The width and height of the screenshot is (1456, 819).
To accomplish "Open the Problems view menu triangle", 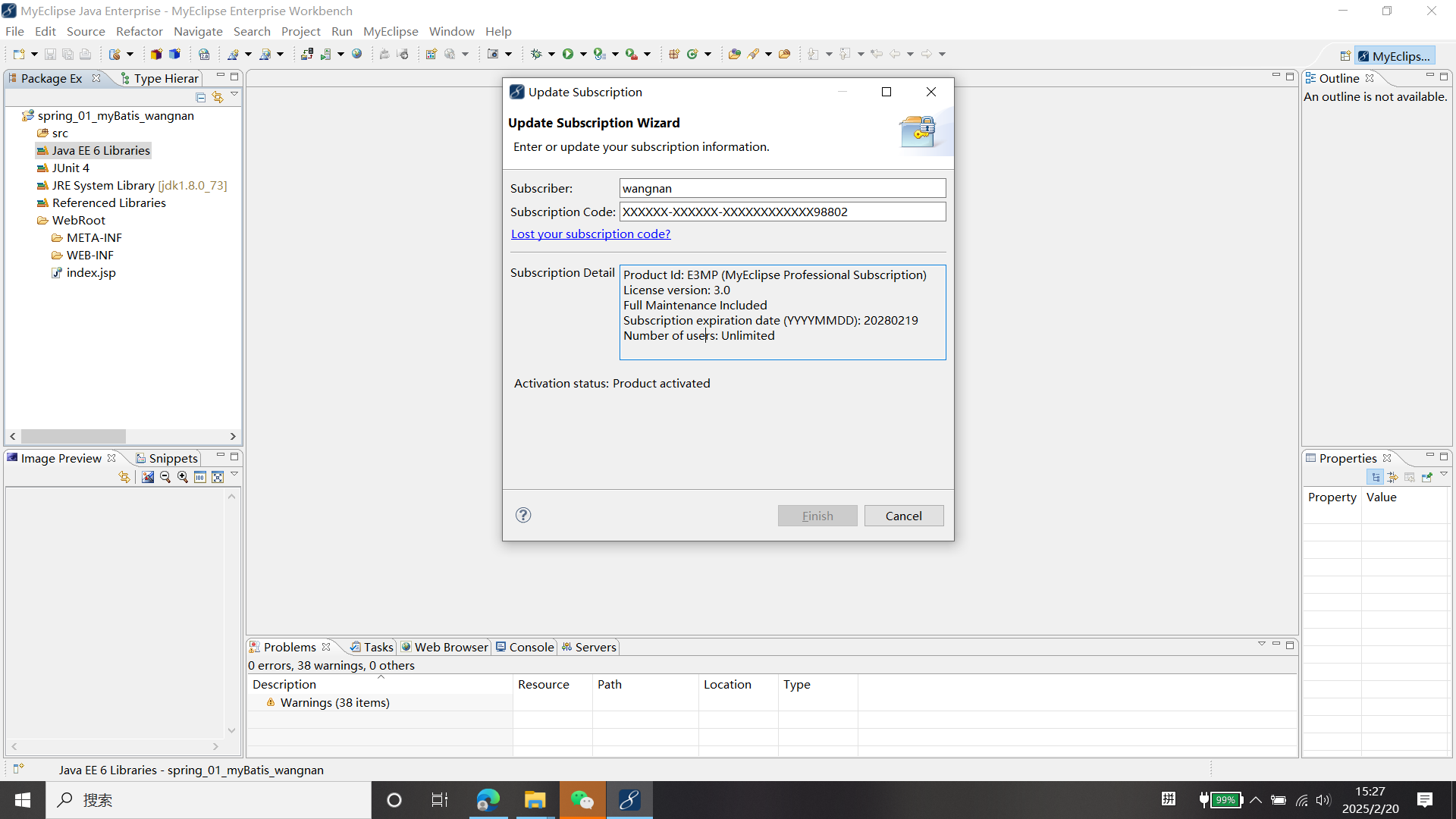I will point(1262,645).
